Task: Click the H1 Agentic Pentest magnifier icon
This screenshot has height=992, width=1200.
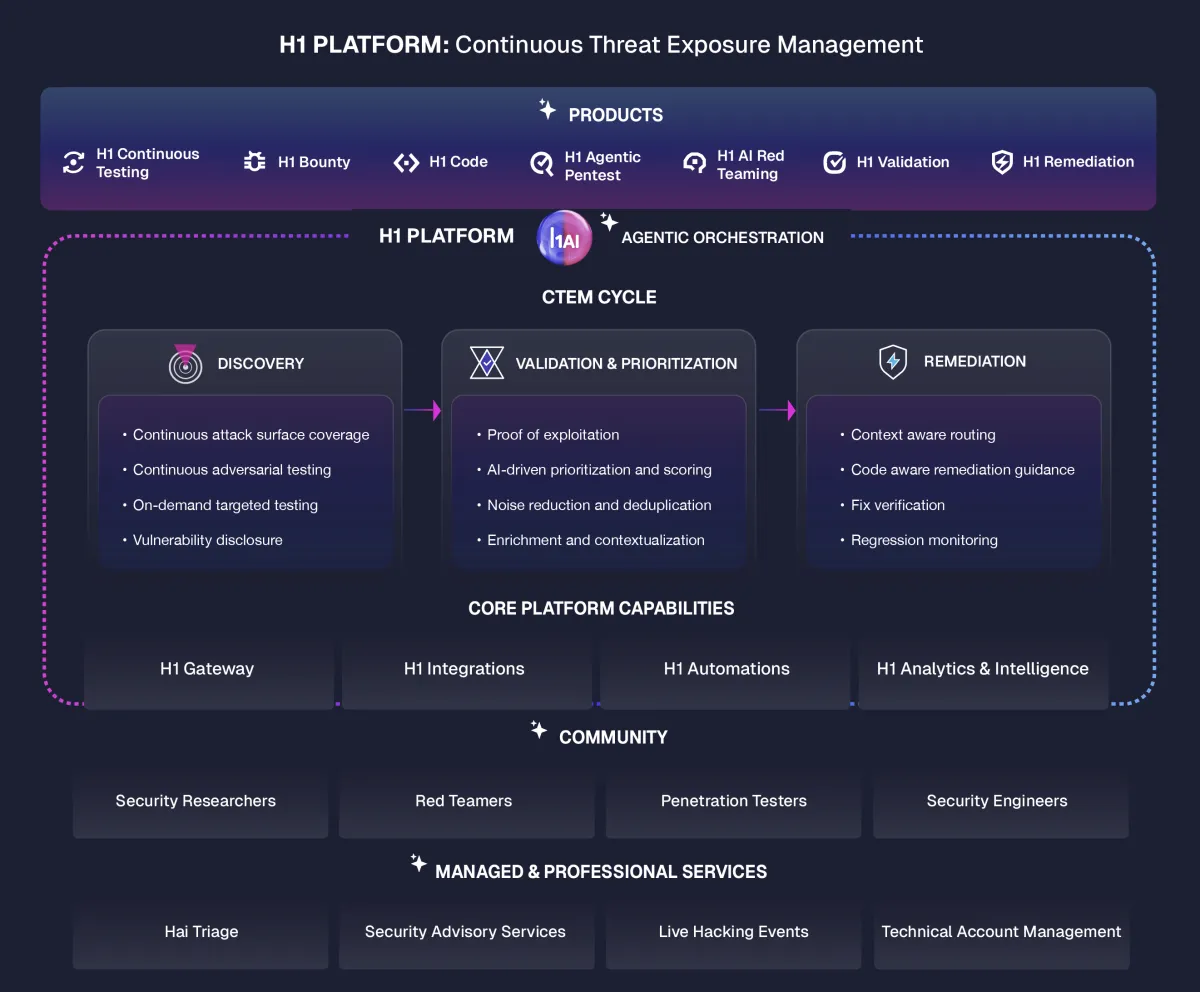Action: 542,165
